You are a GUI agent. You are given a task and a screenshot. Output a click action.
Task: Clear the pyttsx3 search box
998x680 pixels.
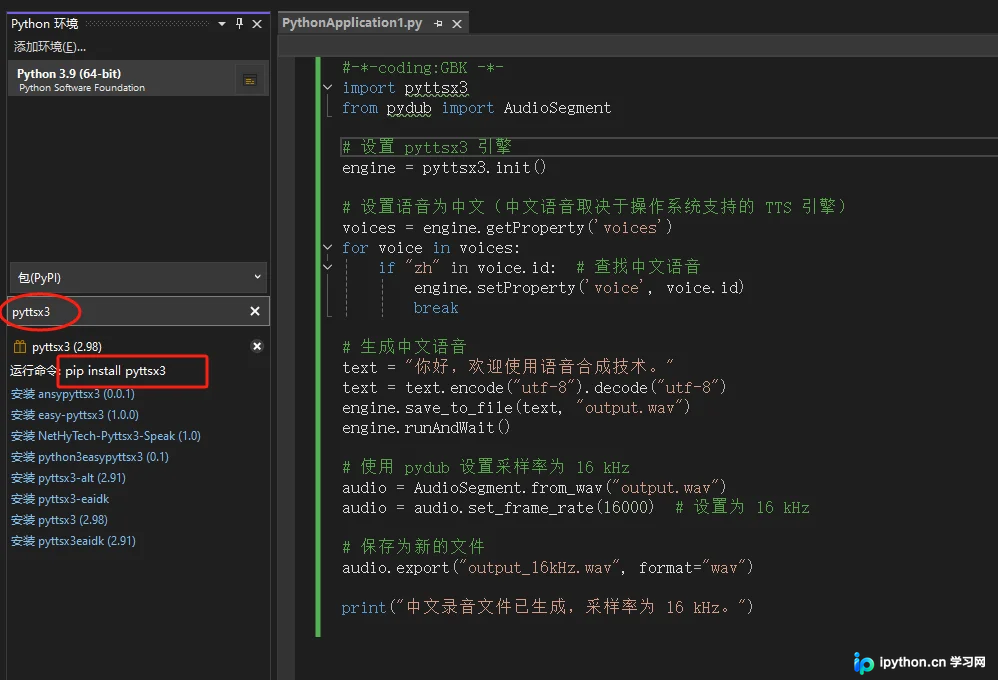255,311
